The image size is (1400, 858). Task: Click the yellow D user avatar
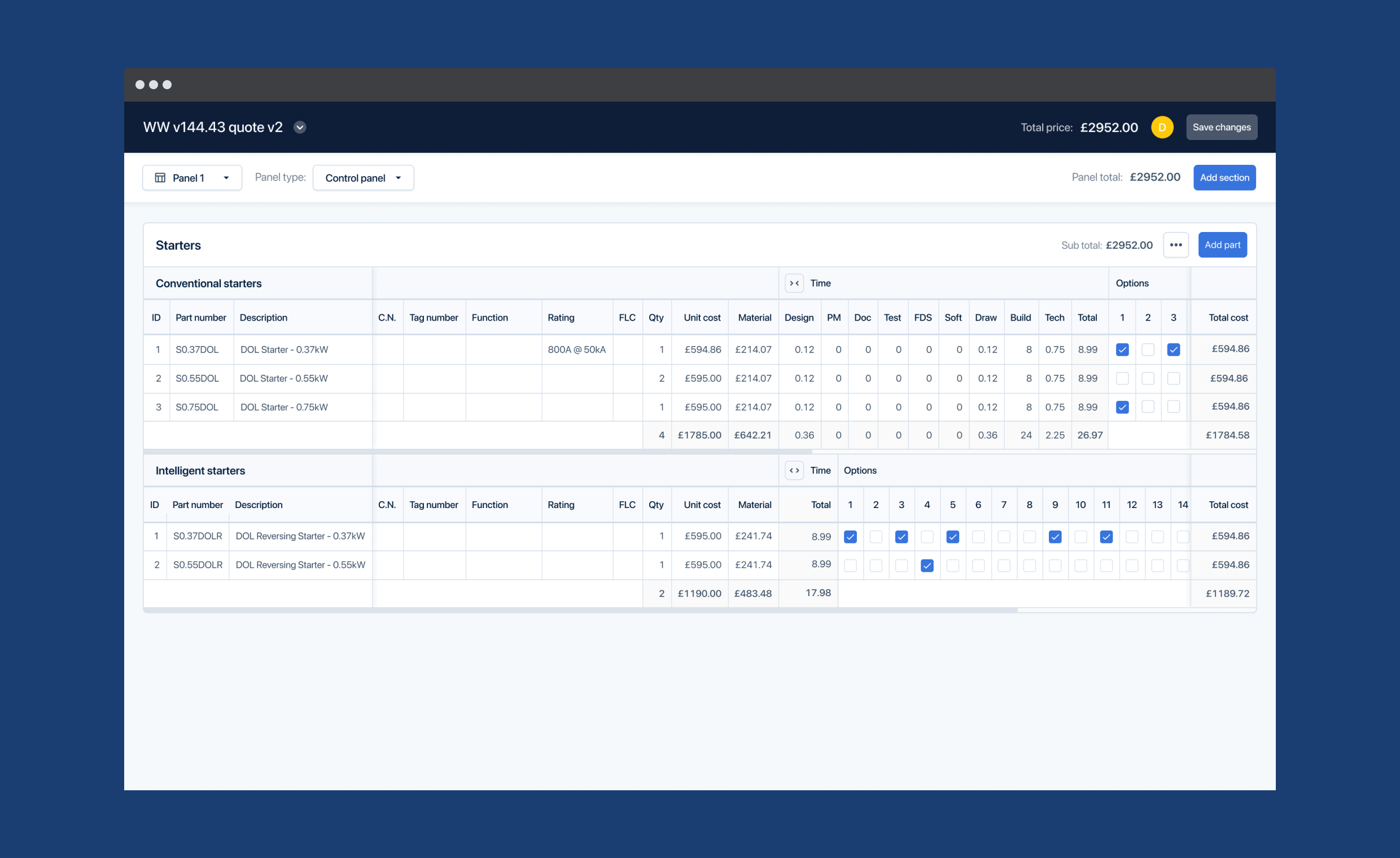coord(1161,127)
